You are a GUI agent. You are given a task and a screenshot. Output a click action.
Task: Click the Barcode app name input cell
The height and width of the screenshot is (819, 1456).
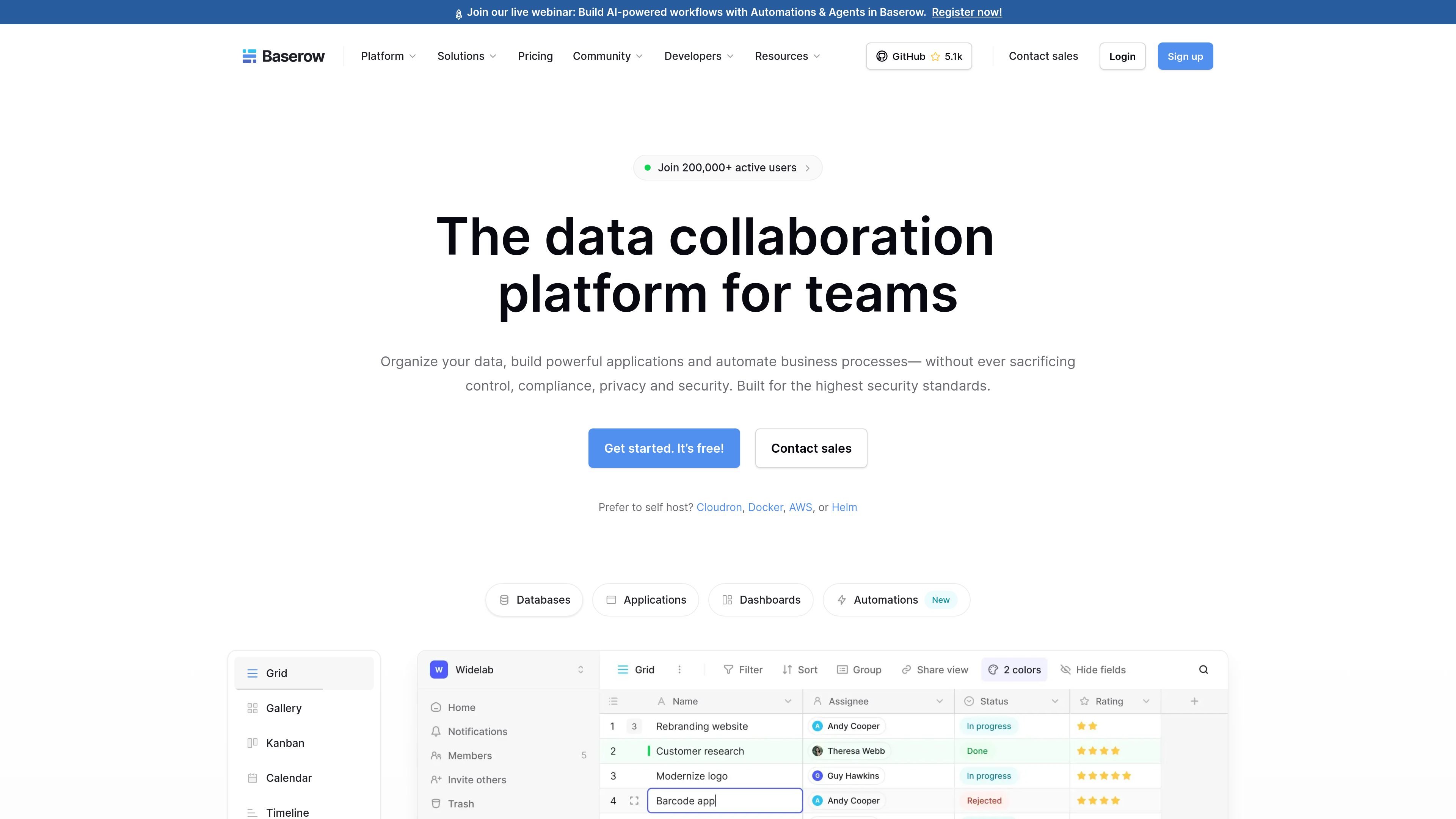[725, 800]
